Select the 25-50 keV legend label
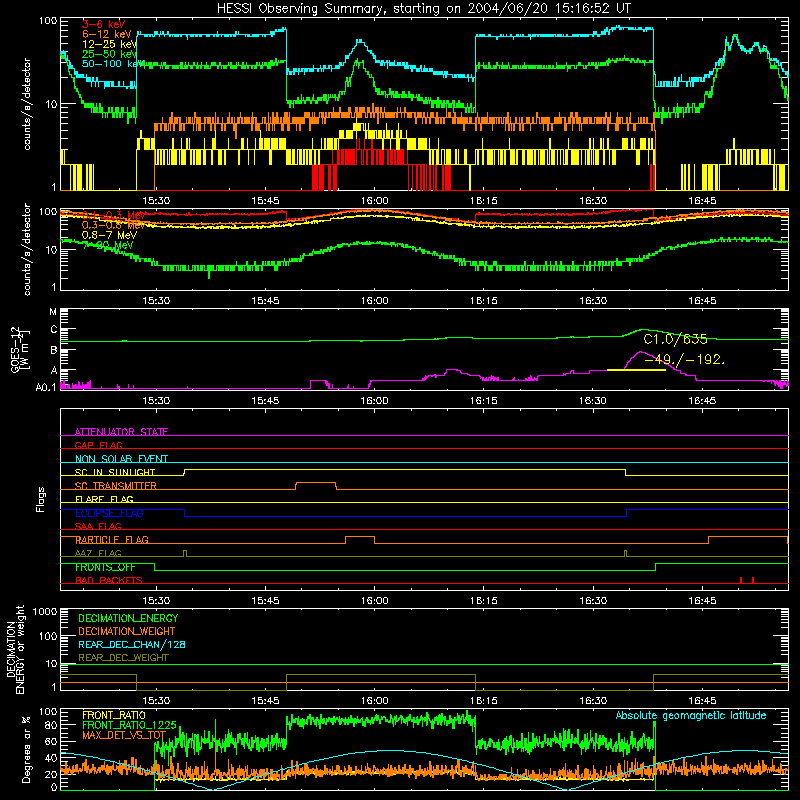This screenshot has height=800, width=800. click(110, 54)
